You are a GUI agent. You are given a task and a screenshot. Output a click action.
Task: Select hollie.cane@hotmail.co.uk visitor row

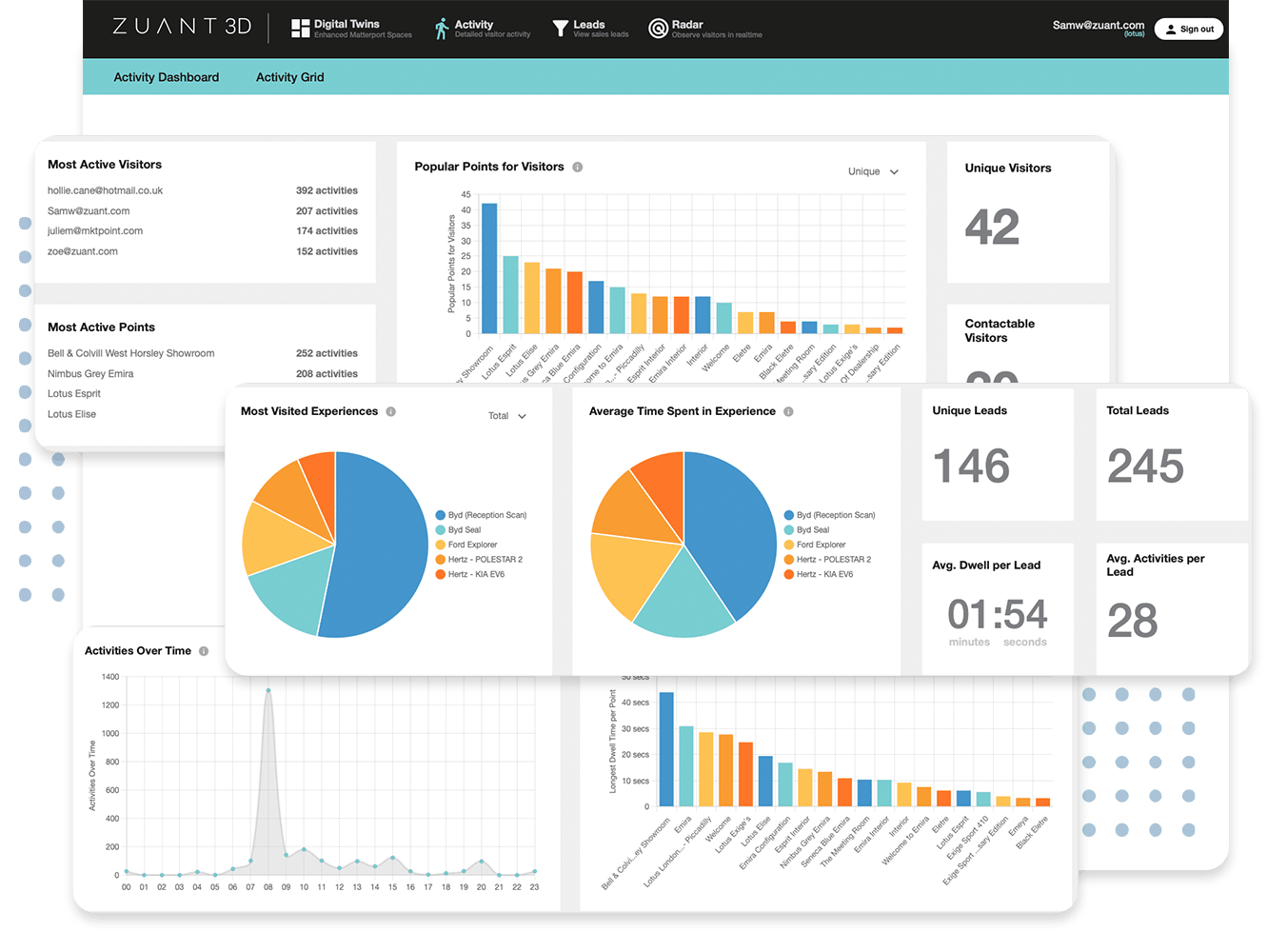pos(203,190)
